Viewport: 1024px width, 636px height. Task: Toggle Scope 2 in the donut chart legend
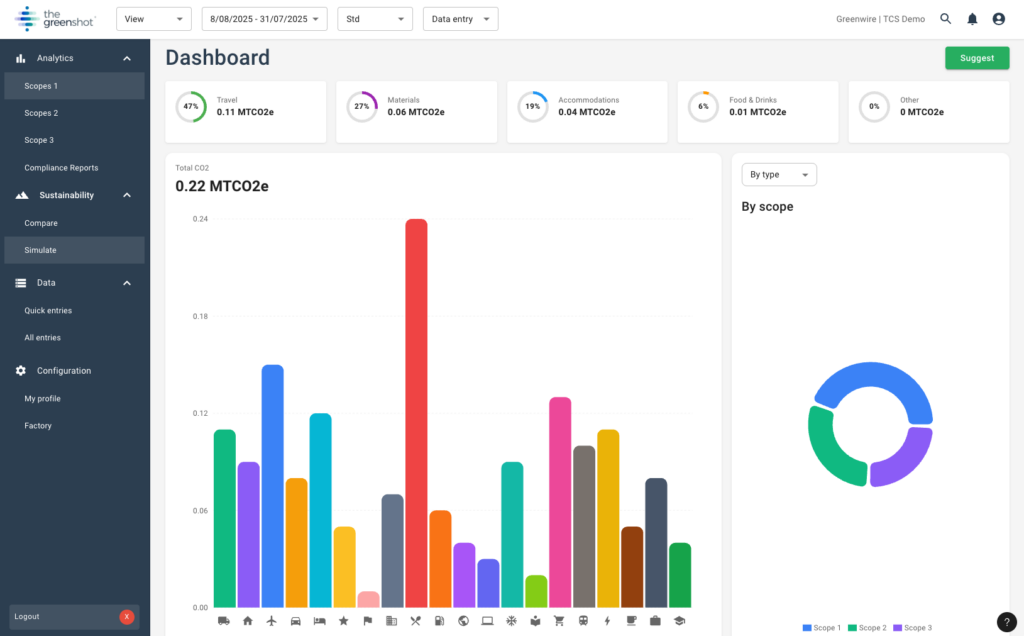866,627
